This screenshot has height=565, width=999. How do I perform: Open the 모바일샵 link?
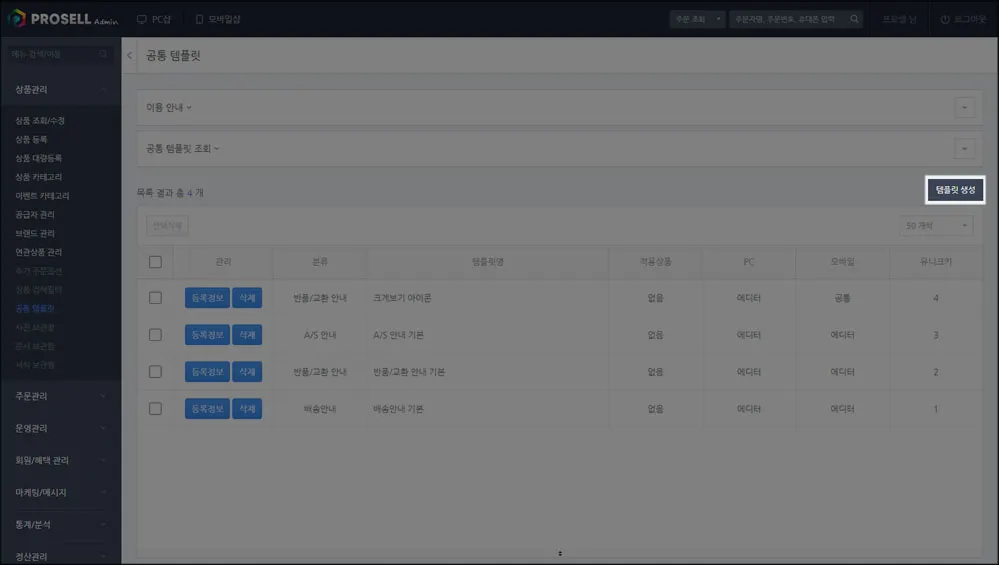click(218, 19)
